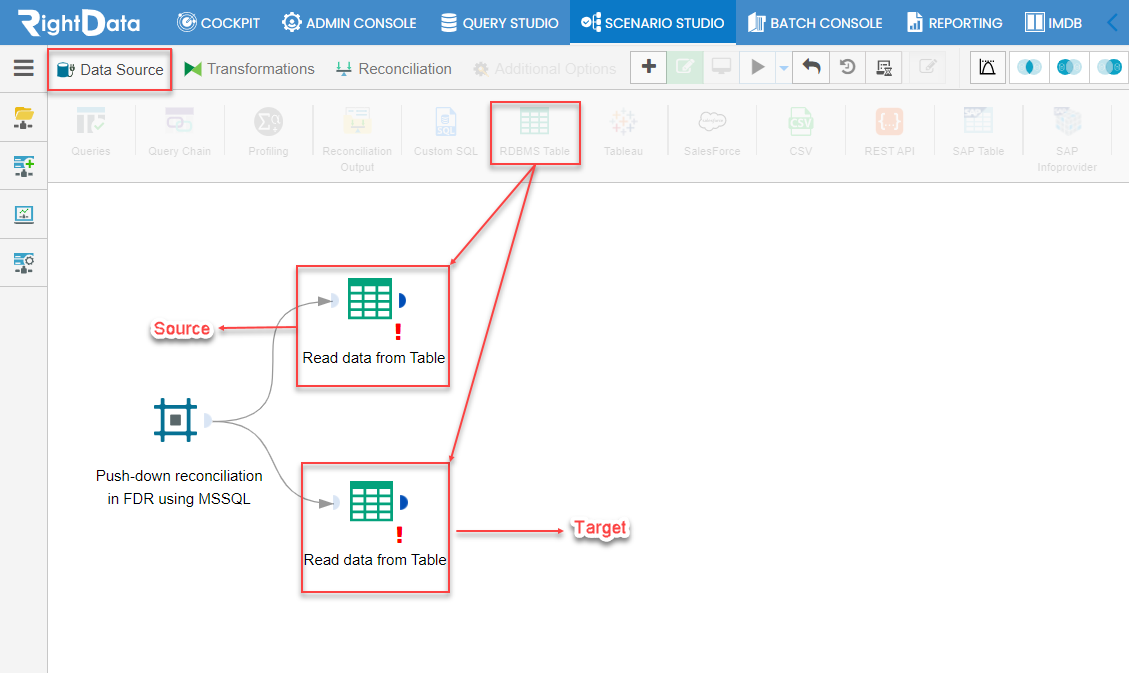Select the SAP Infoprovider tool
This screenshot has width=1129, height=673.
click(x=1067, y=140)
